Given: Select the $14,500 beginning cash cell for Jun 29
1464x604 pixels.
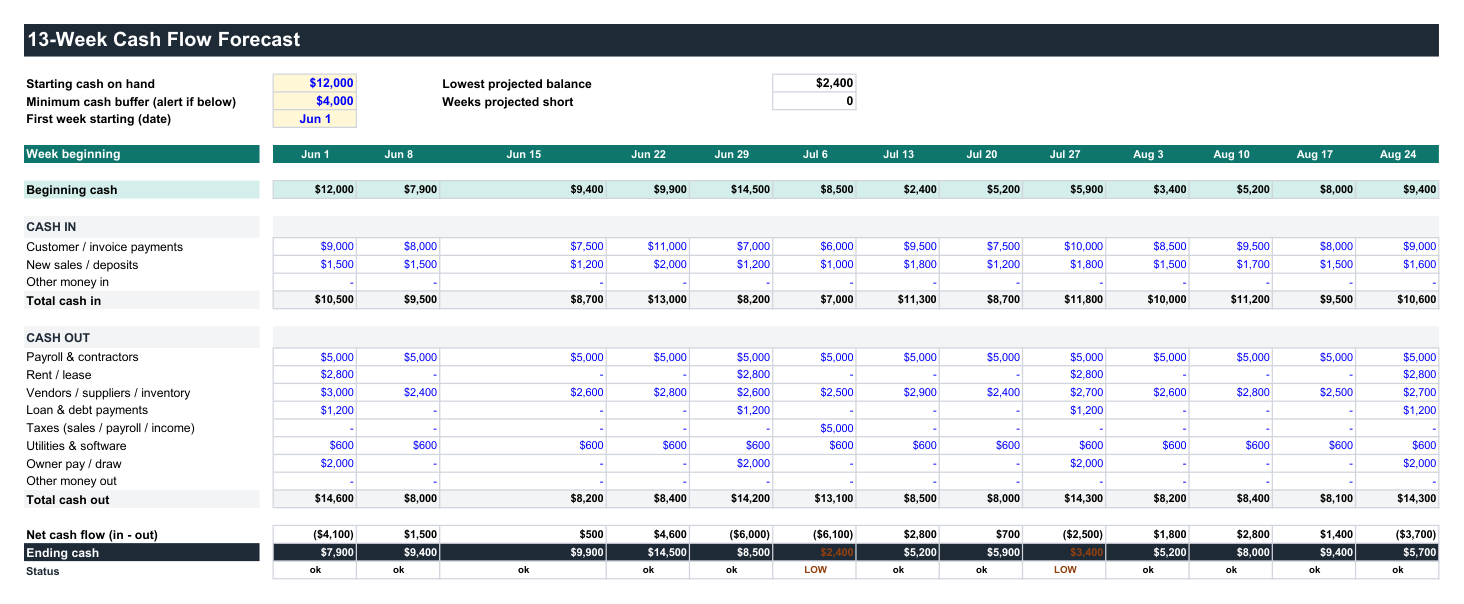Looking at the screenshot, I should click(731, 189).
